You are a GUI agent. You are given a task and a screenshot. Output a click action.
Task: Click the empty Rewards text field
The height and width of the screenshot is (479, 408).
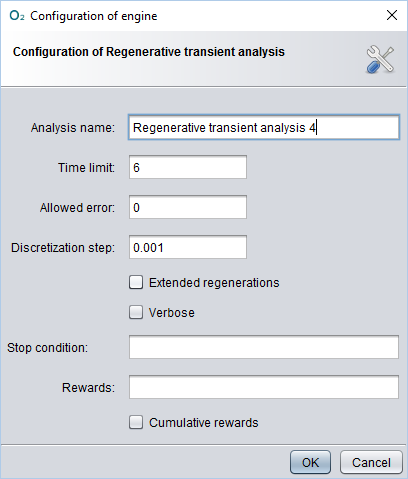(264, 387)
